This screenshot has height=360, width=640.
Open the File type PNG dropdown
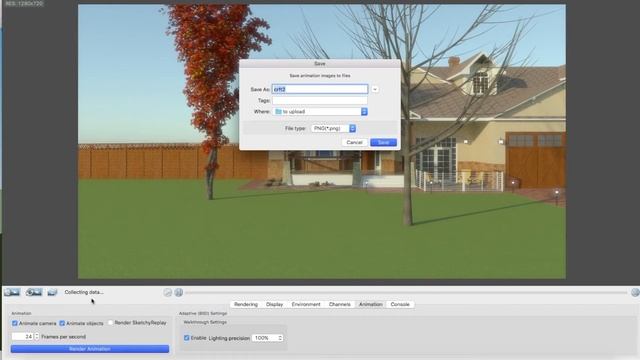coord(333,129)
